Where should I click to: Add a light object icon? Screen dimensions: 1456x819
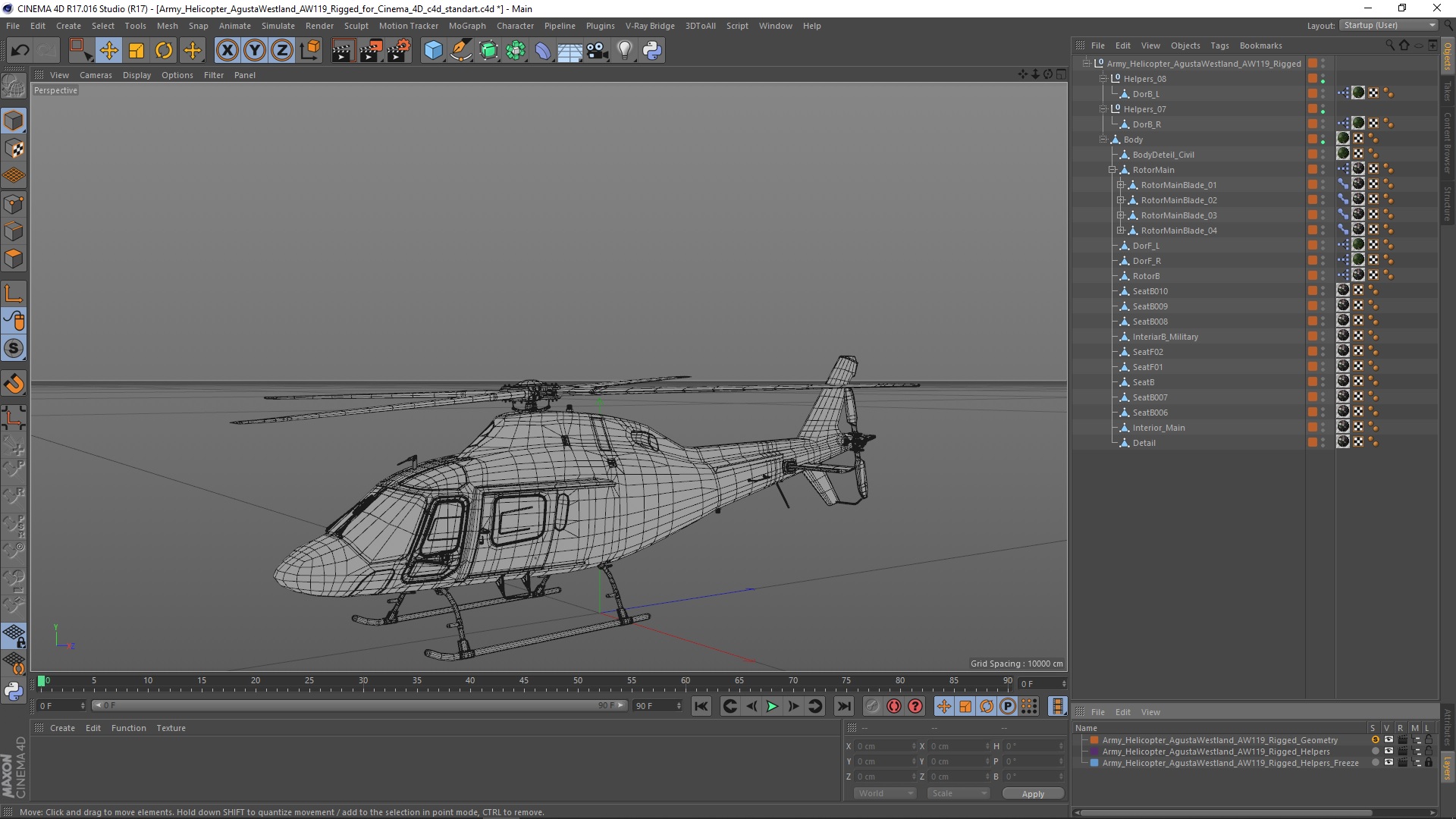click(625, 51)
